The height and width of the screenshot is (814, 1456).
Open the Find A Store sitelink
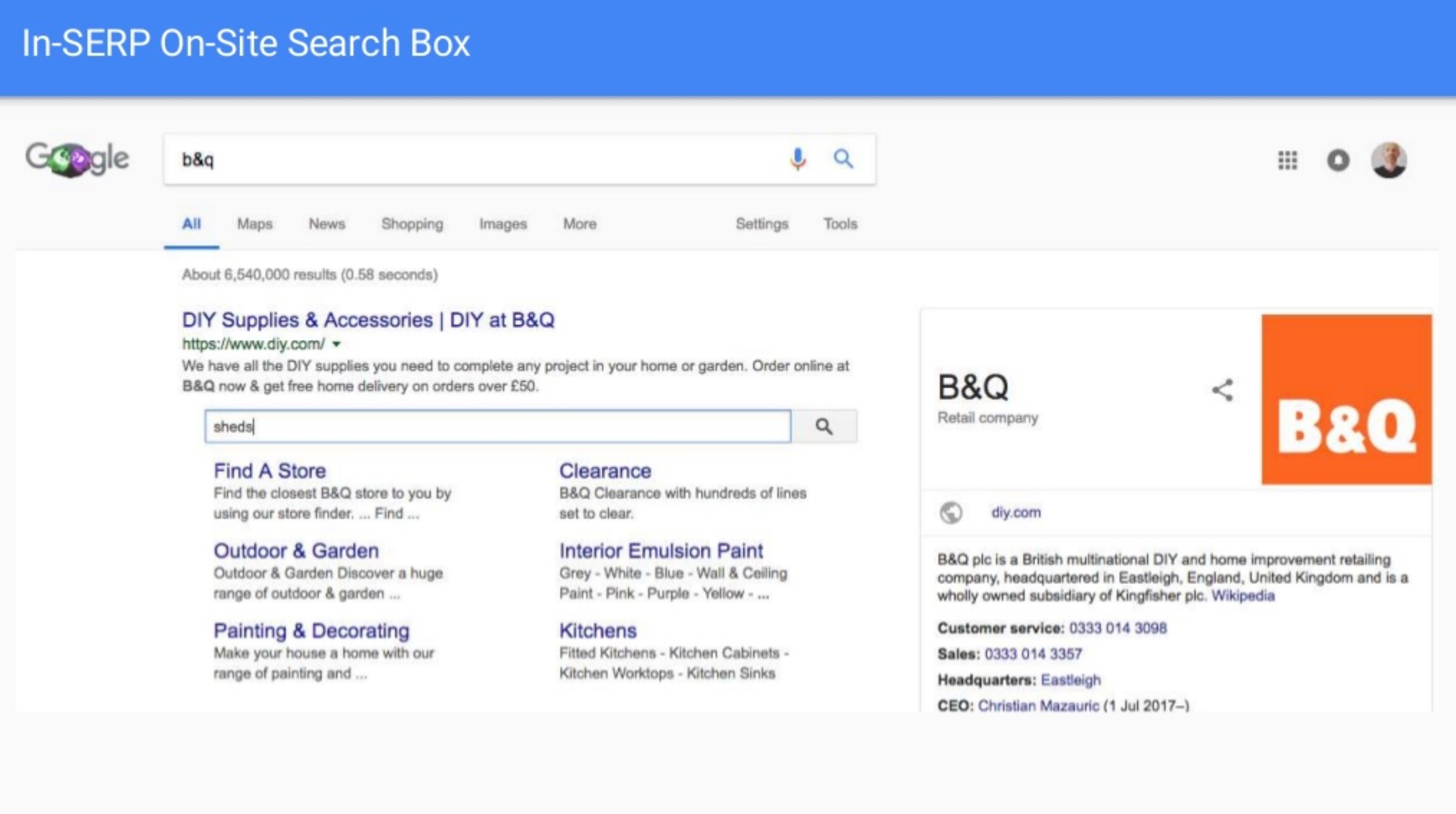[269, 471]
